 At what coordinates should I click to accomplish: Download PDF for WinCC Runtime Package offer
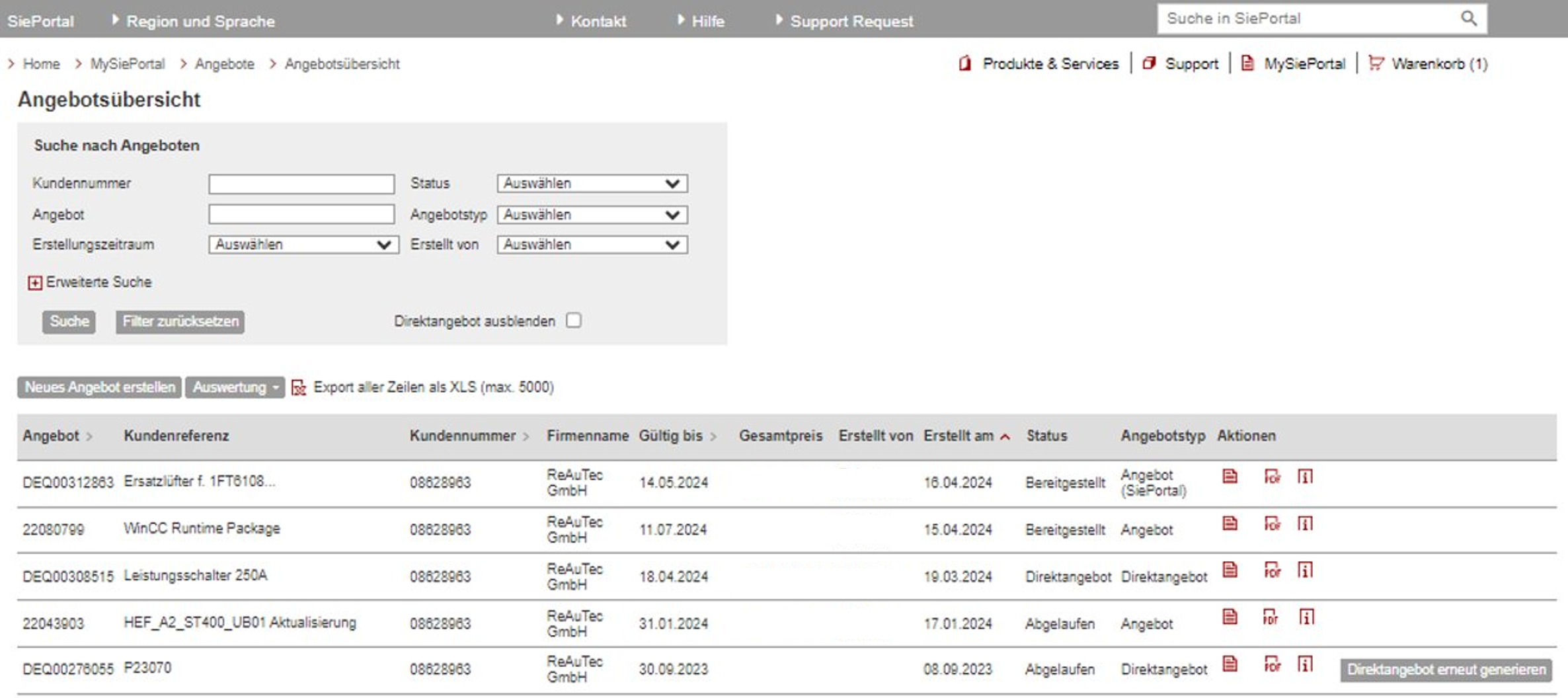pos(1271,524)
